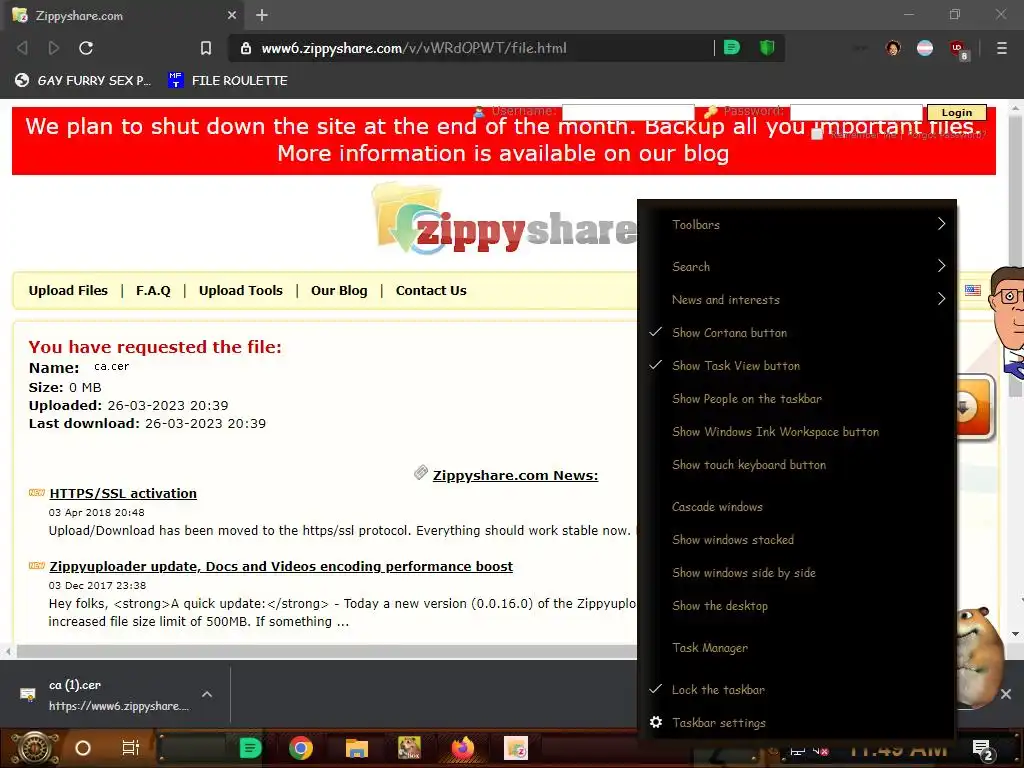Launch Firefox from the taskbar
This screenshot has height=768, width=1024.
point(462,748)
